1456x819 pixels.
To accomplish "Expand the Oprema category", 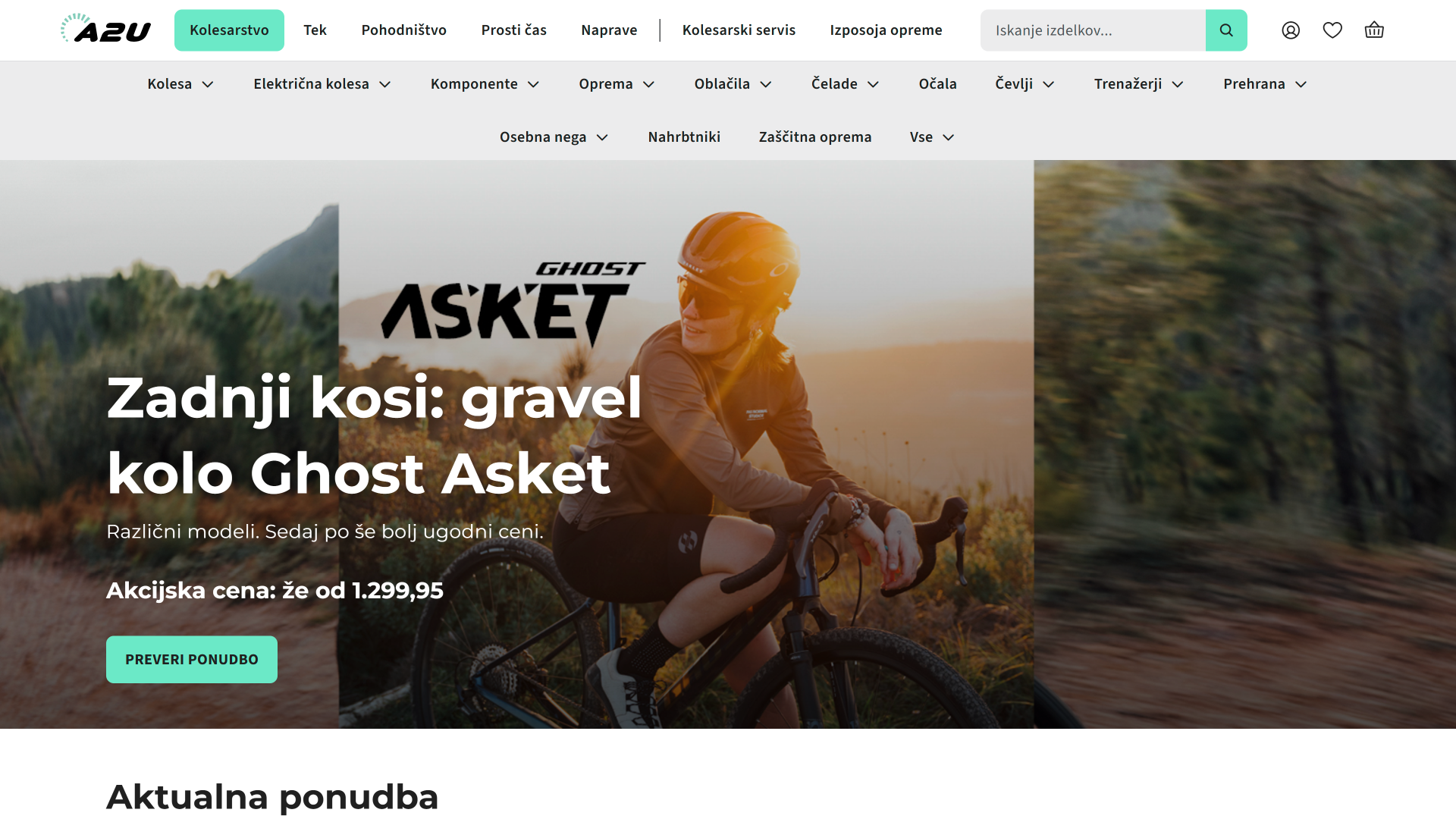I will point(617,84).
